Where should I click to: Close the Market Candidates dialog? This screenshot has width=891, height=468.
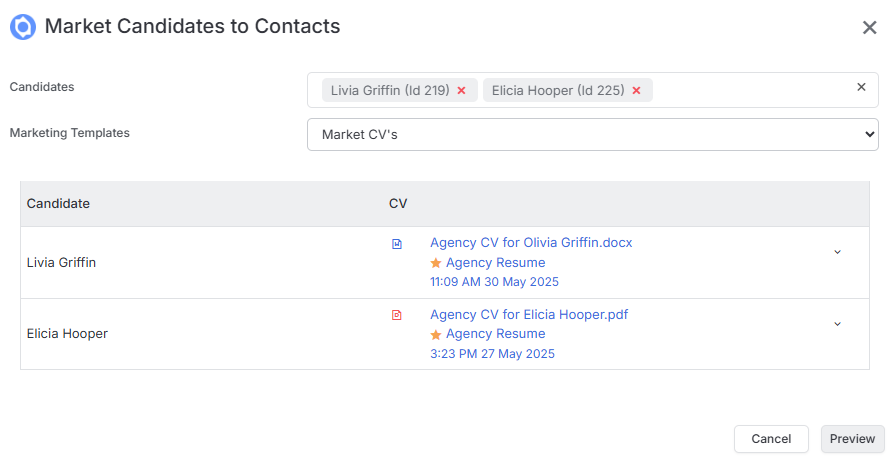click(x=869, y=27)
